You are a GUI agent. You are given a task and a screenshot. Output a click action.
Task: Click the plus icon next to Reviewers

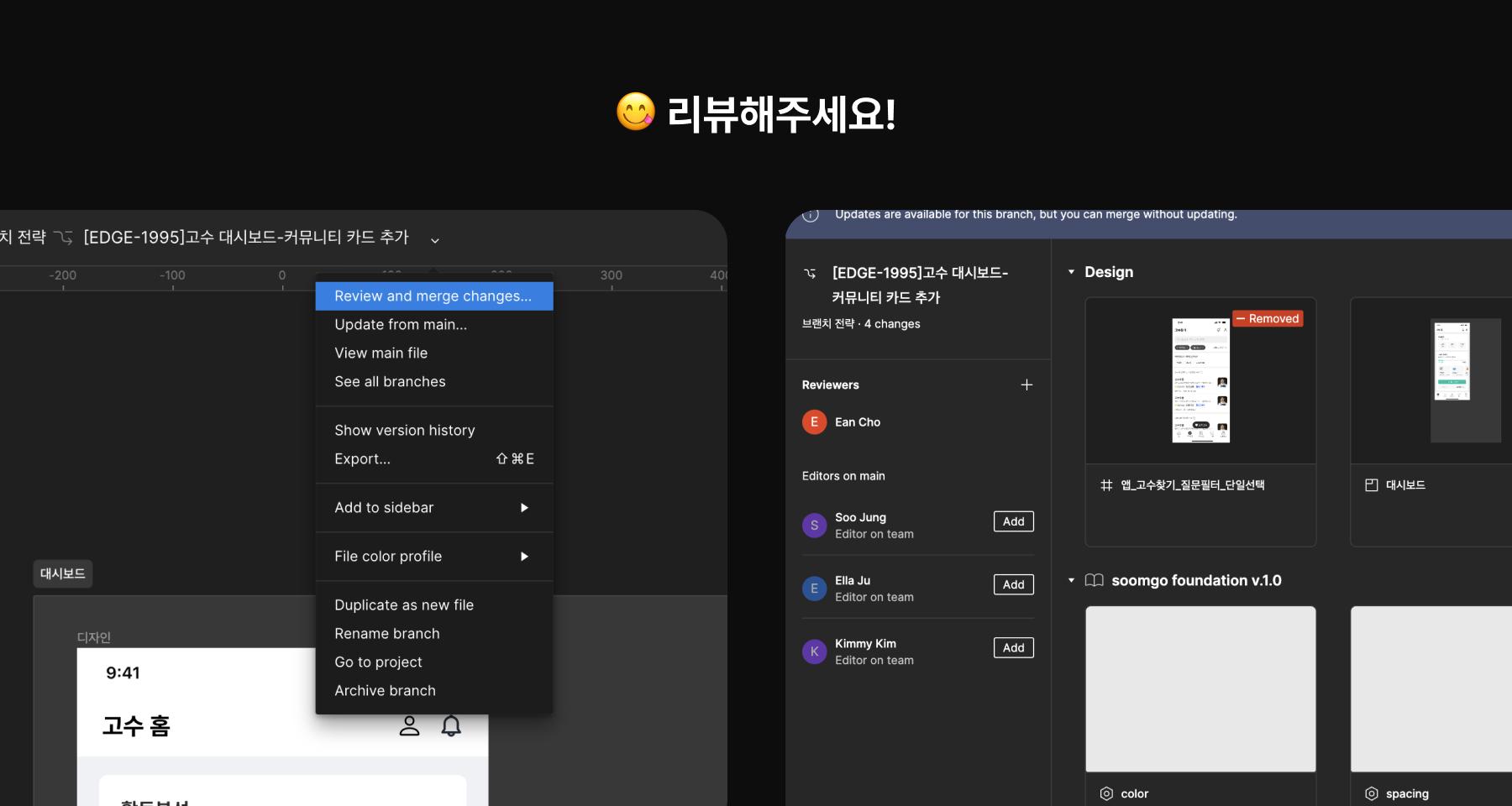pyautogui.click(x=1026, y=385)
